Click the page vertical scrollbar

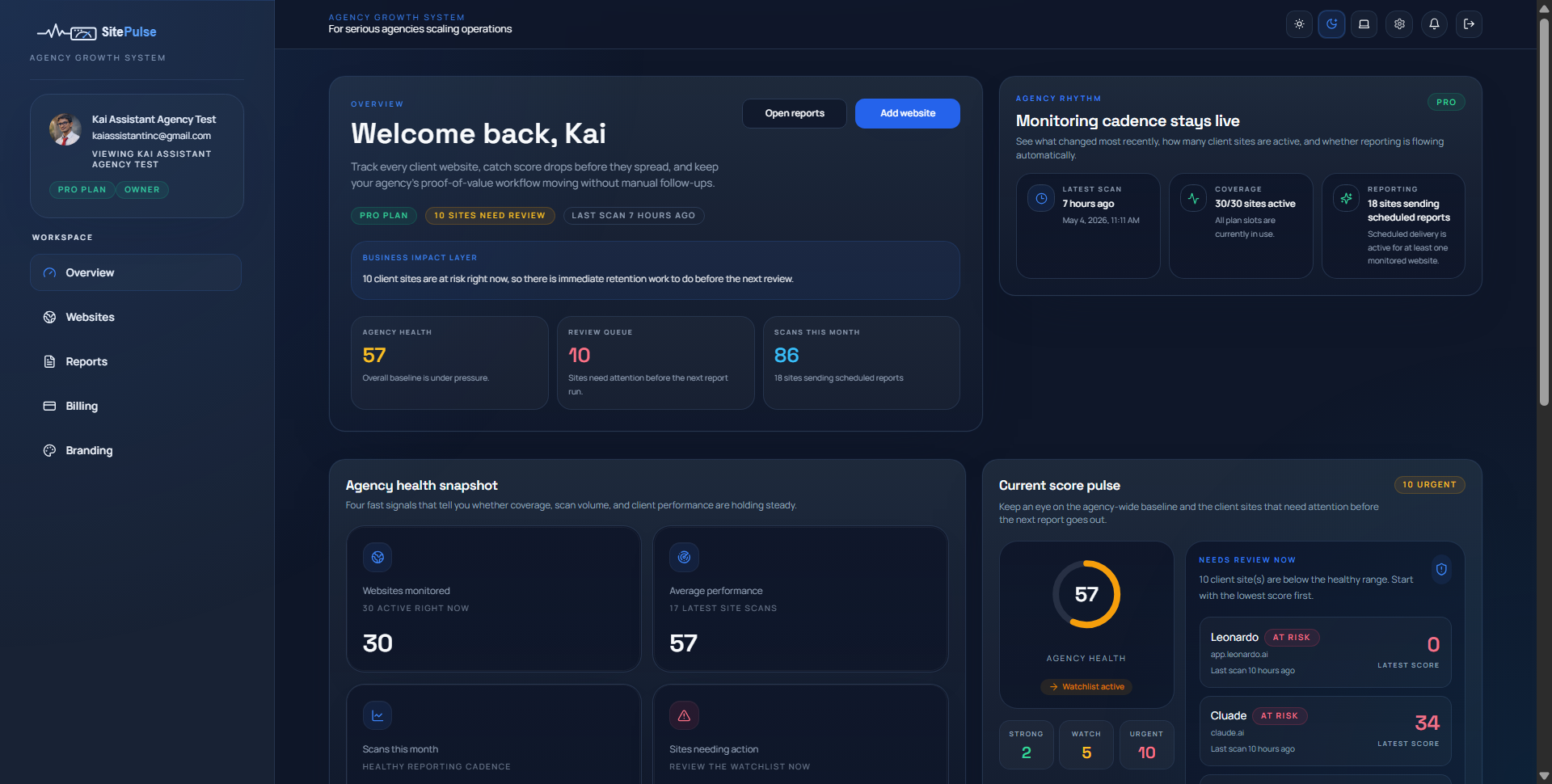pyautogui.click(x=1544, y=210)
